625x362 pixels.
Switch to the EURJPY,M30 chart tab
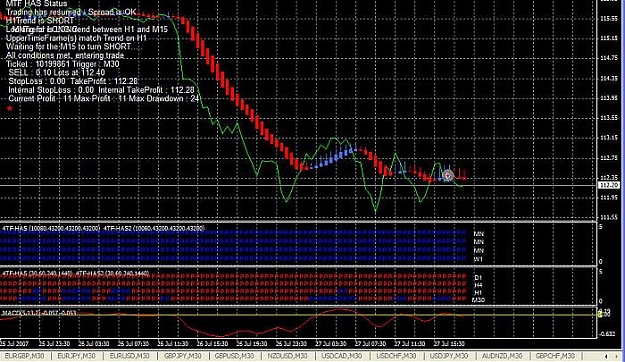coord(76,356)
